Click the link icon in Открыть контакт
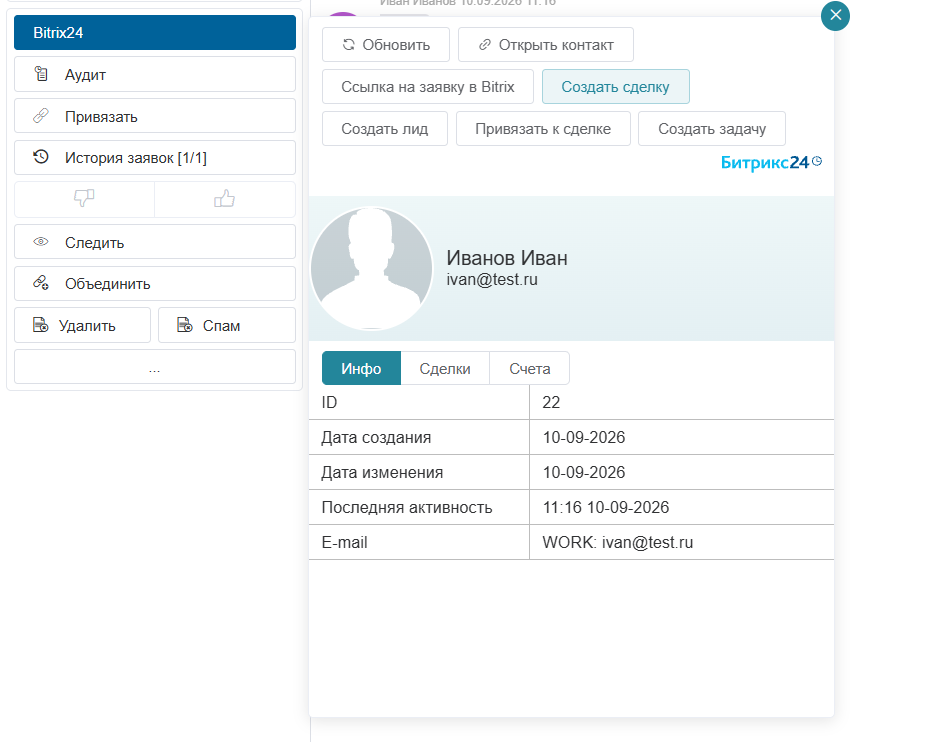Viewport: 939px width, 742px height. pyautogui.click(x=484, y=45)
